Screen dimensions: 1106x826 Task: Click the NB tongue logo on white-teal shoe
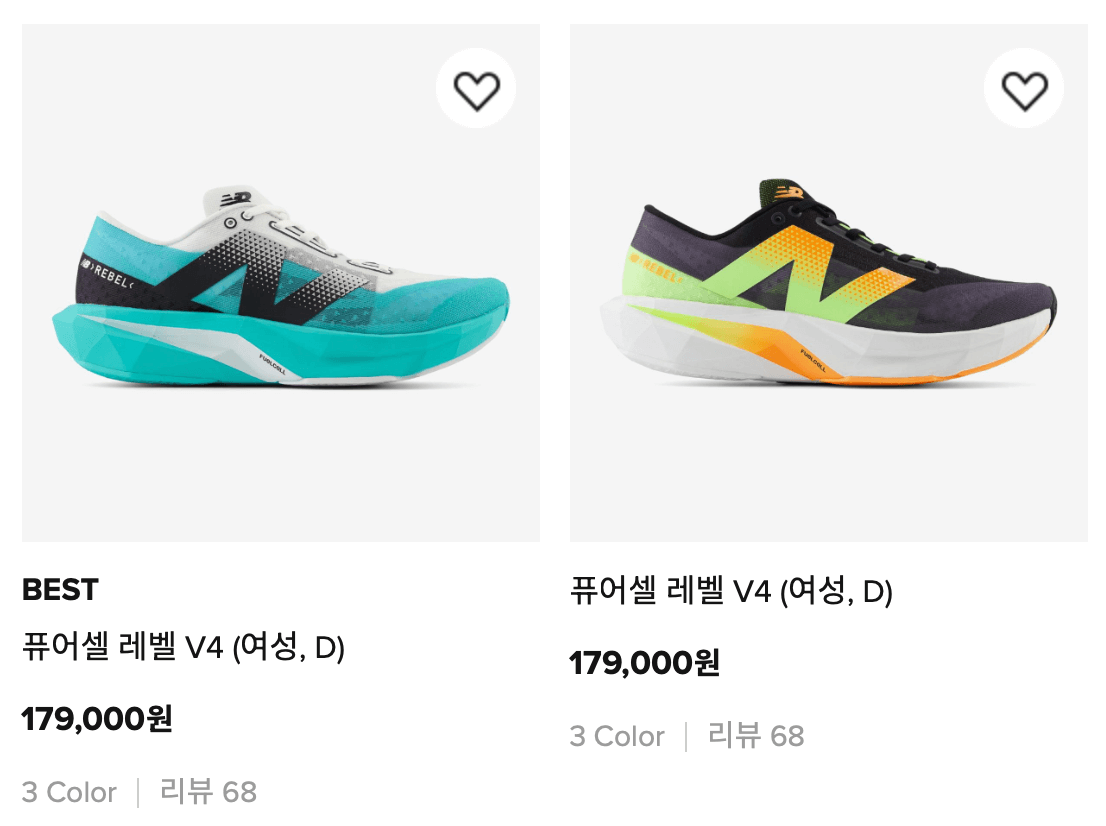pyautogui.click(x=236, y=198)
